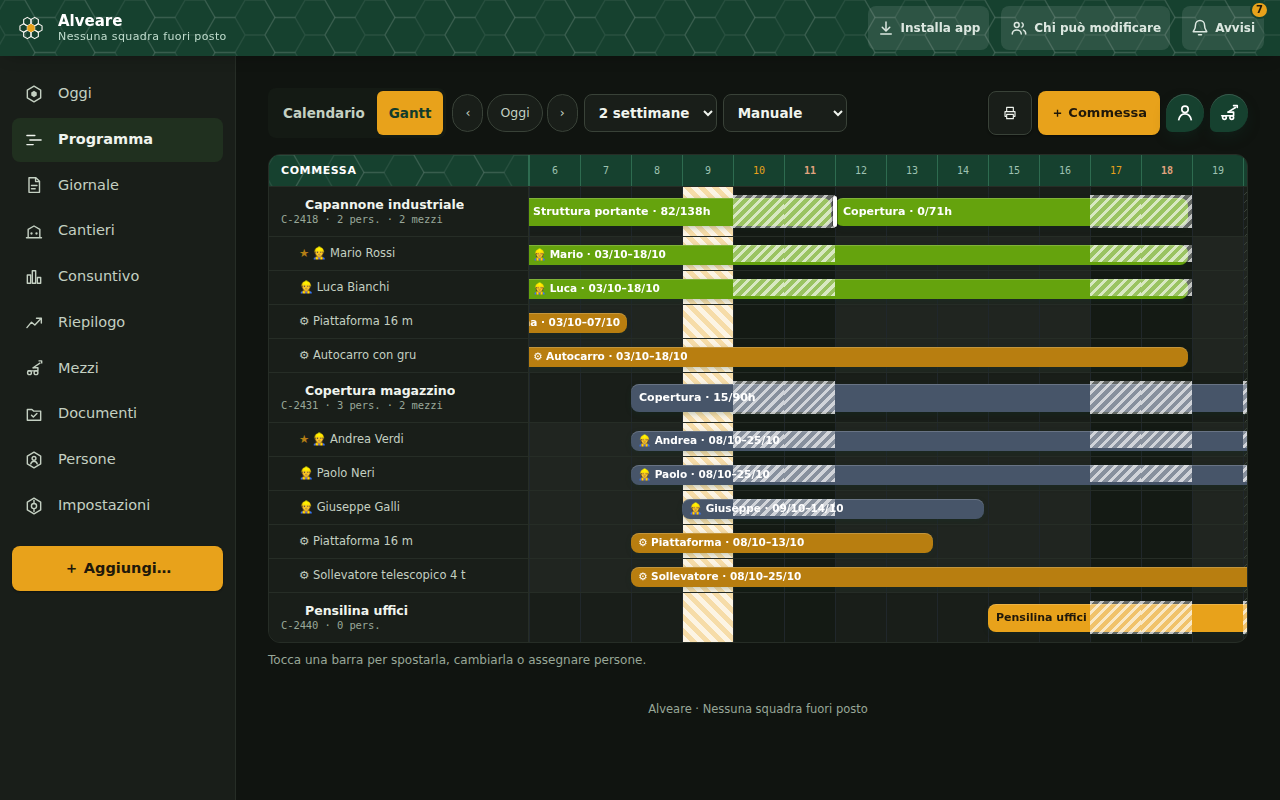The height and width of the screenshot is (800, 1280).
Task: Click the Pensilina uffici Gantt bar
Action: (x=1117, y=618)
